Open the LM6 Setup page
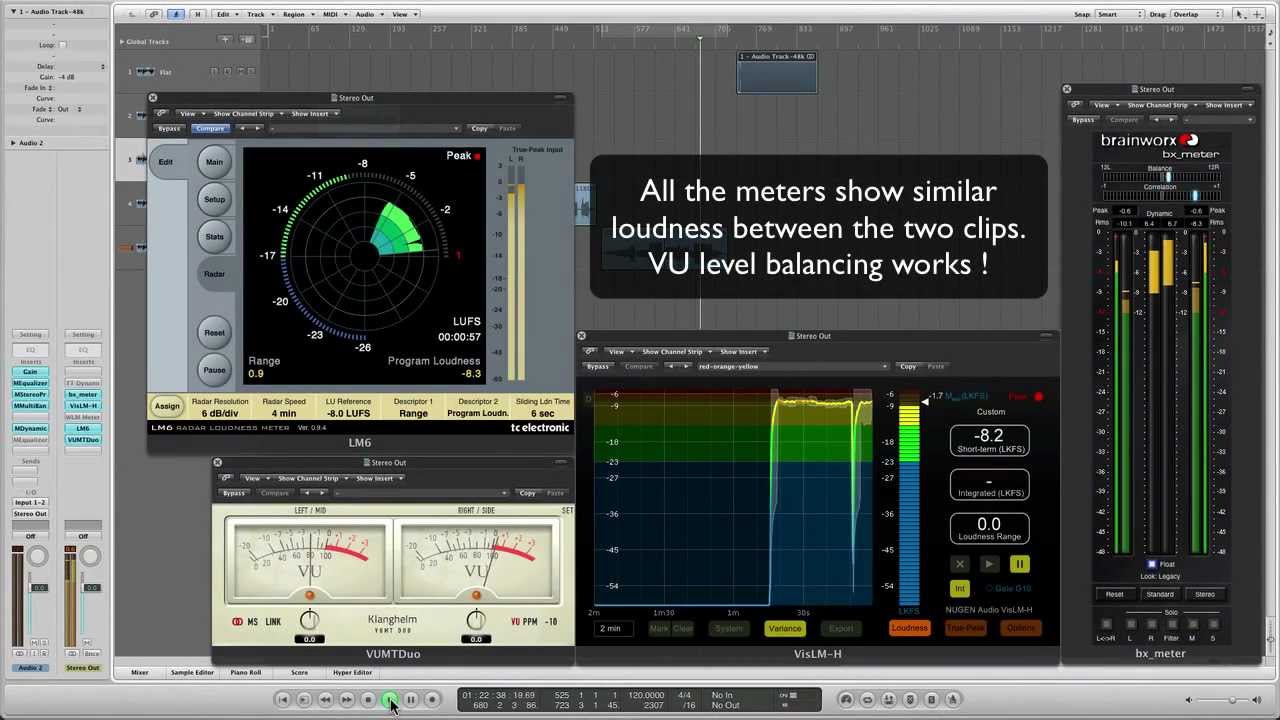The image size is (1280, 720). [x=214, y=199]
